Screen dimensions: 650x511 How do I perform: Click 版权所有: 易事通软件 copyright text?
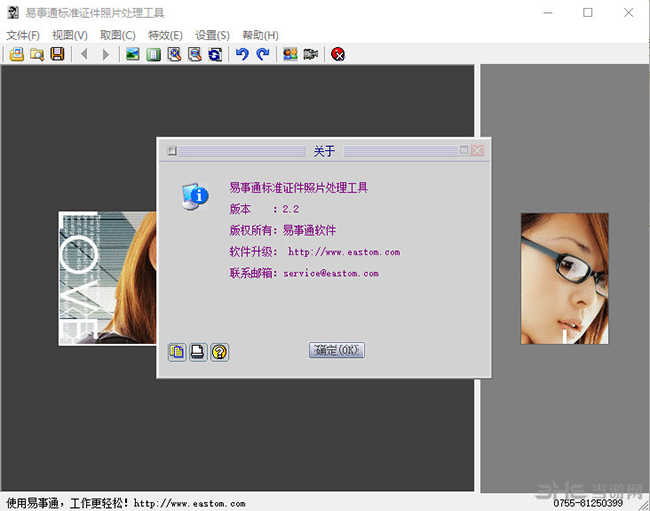pos(283,230)
